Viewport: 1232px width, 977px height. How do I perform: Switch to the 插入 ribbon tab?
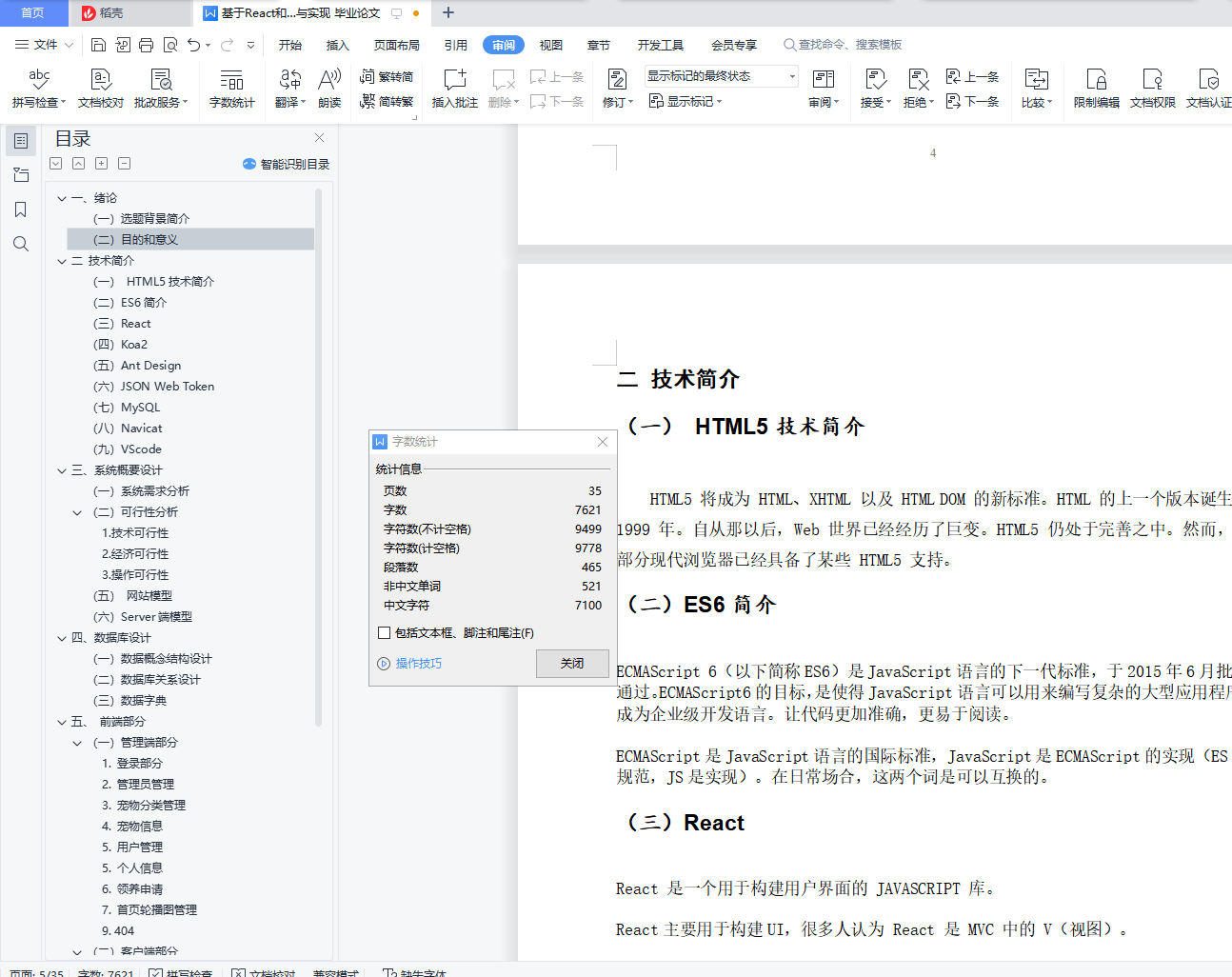coord(338,45)
